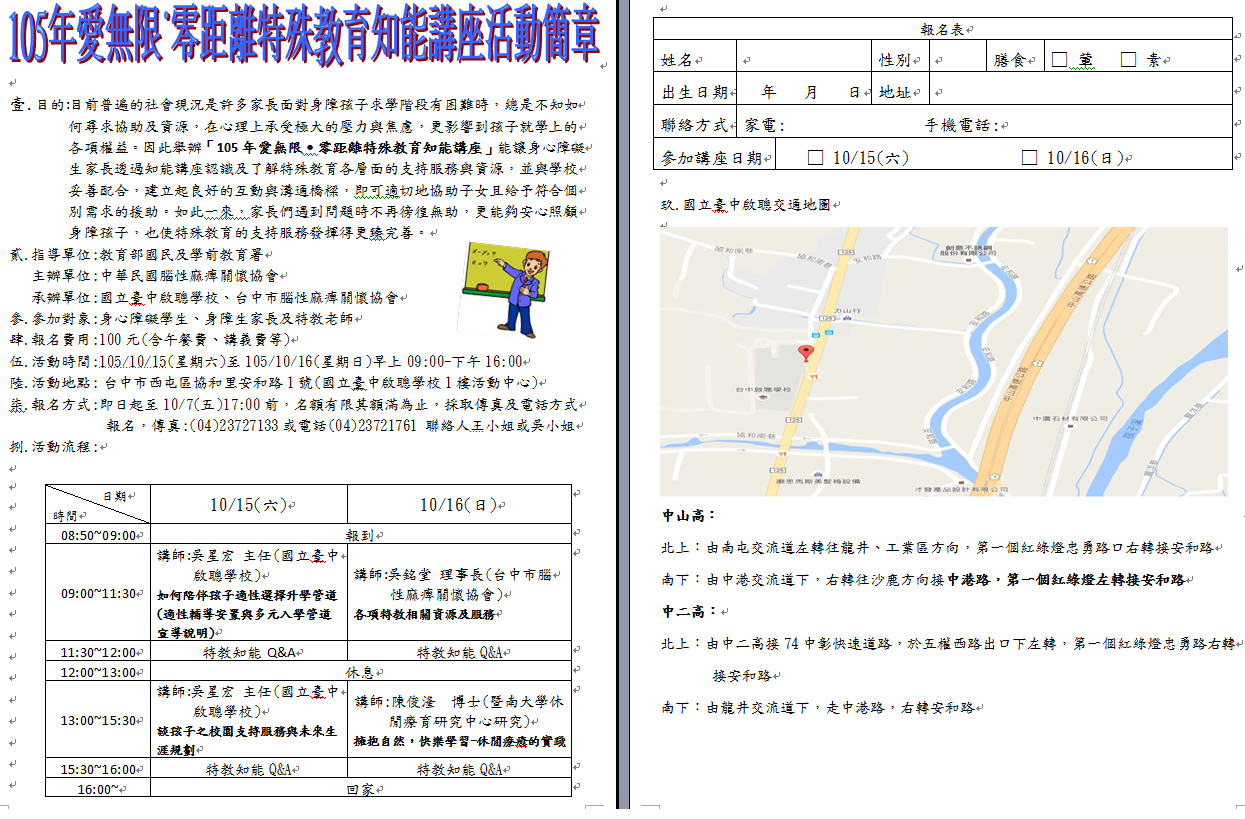Place cursor after 手機電話 label
The image size is (1245, 819).
pos(1012,126)
